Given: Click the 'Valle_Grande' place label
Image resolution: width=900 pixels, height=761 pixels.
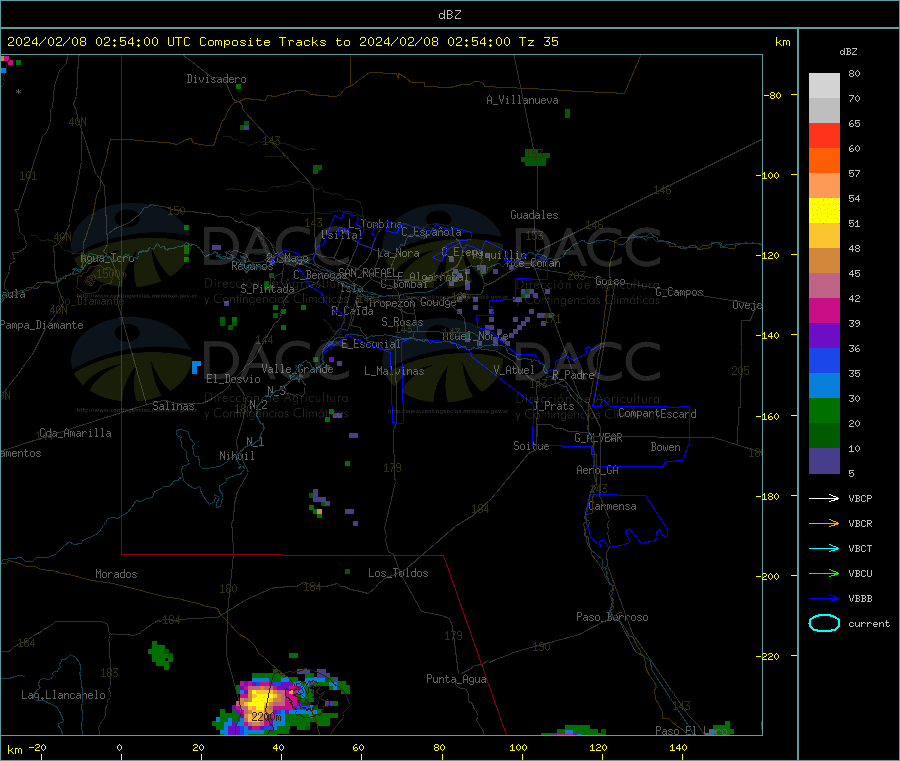Looking at the screenshot, I should tap(297, 369).
